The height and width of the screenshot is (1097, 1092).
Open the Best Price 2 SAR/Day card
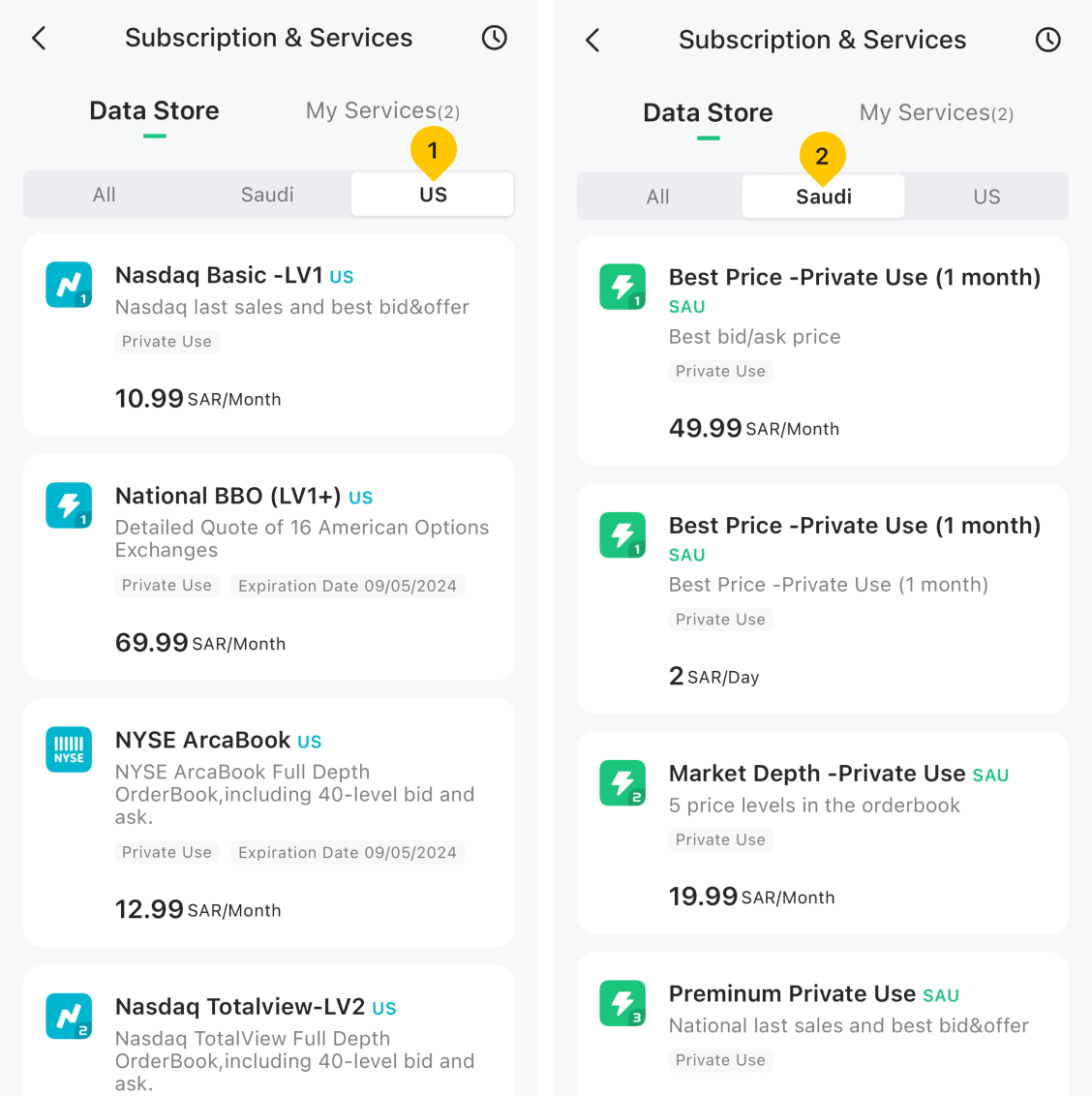[823, 599]
